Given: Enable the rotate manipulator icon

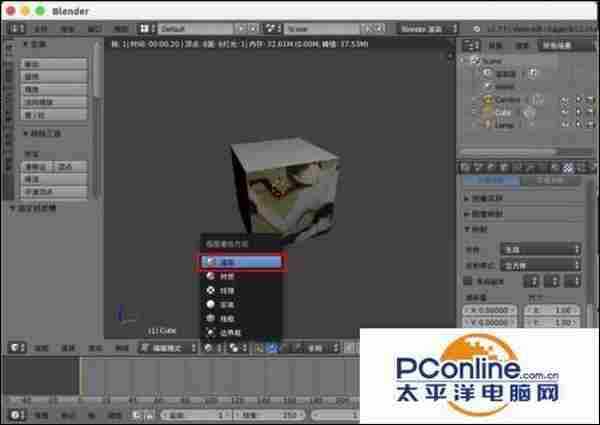Looking at the screenshot, I should pyautogui.click(x=284, y=348).
